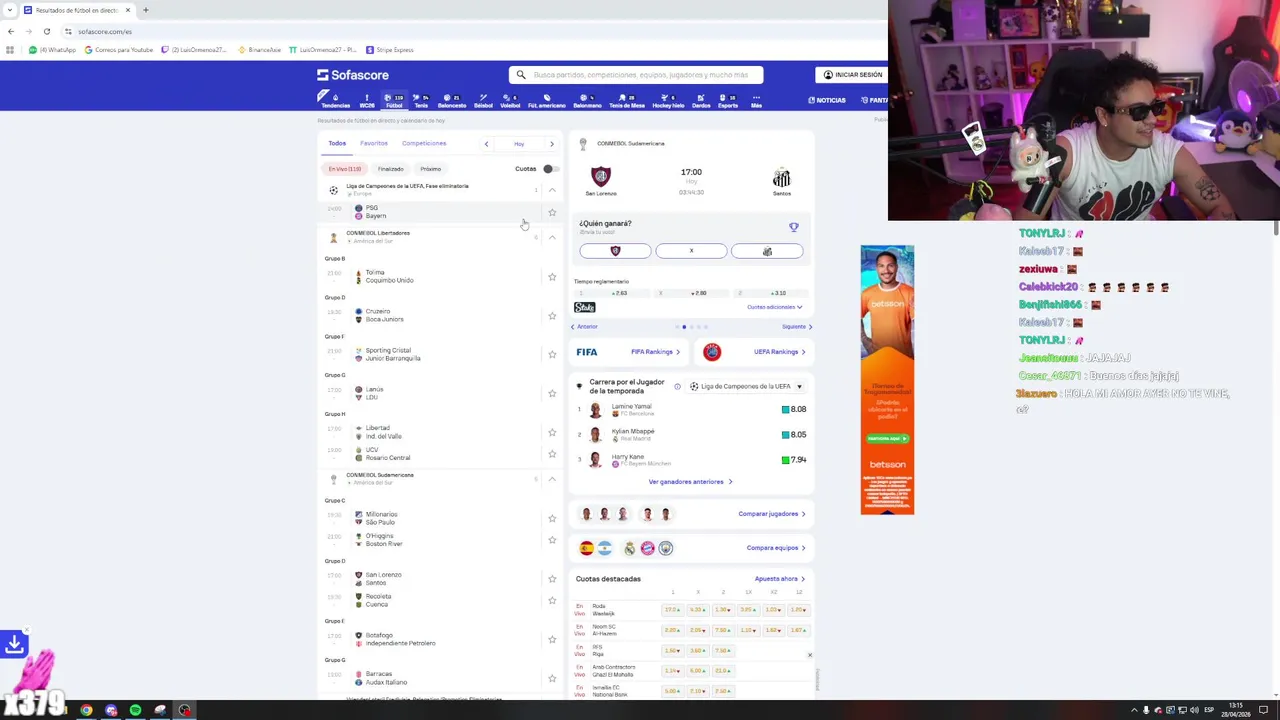Open the Balonmano sport category
This screenshot has height=720, width=1280.
(587, 100)
